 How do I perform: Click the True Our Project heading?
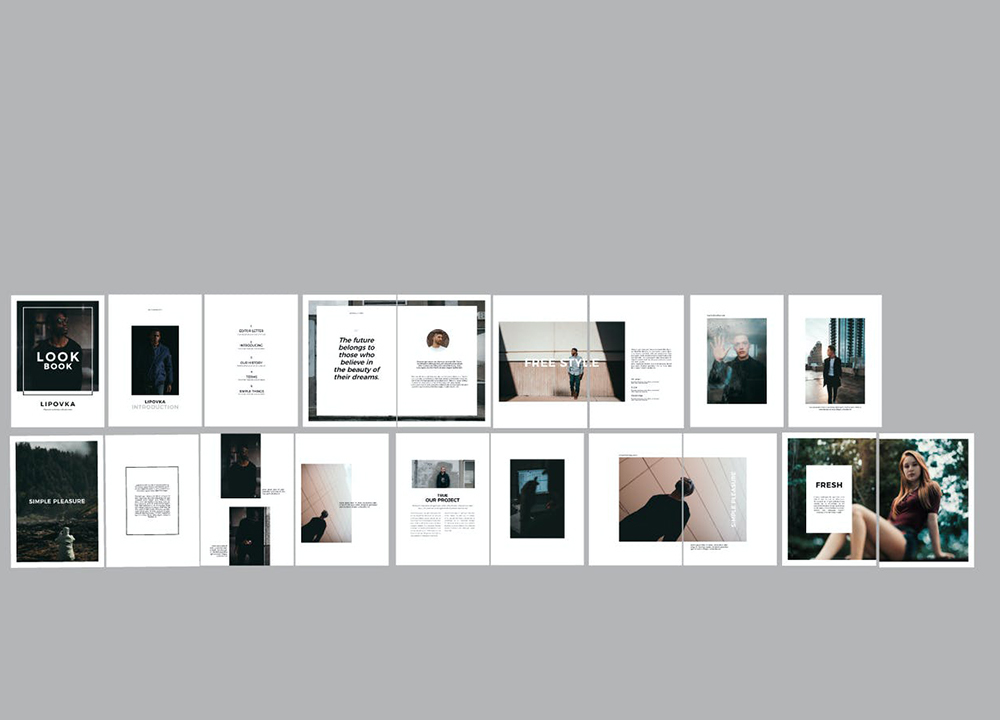pos(442,497)
